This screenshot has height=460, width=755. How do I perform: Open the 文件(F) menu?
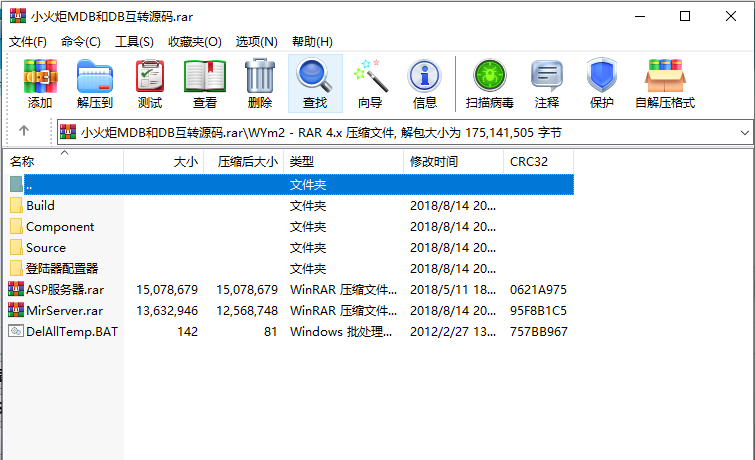pos(28,42)
